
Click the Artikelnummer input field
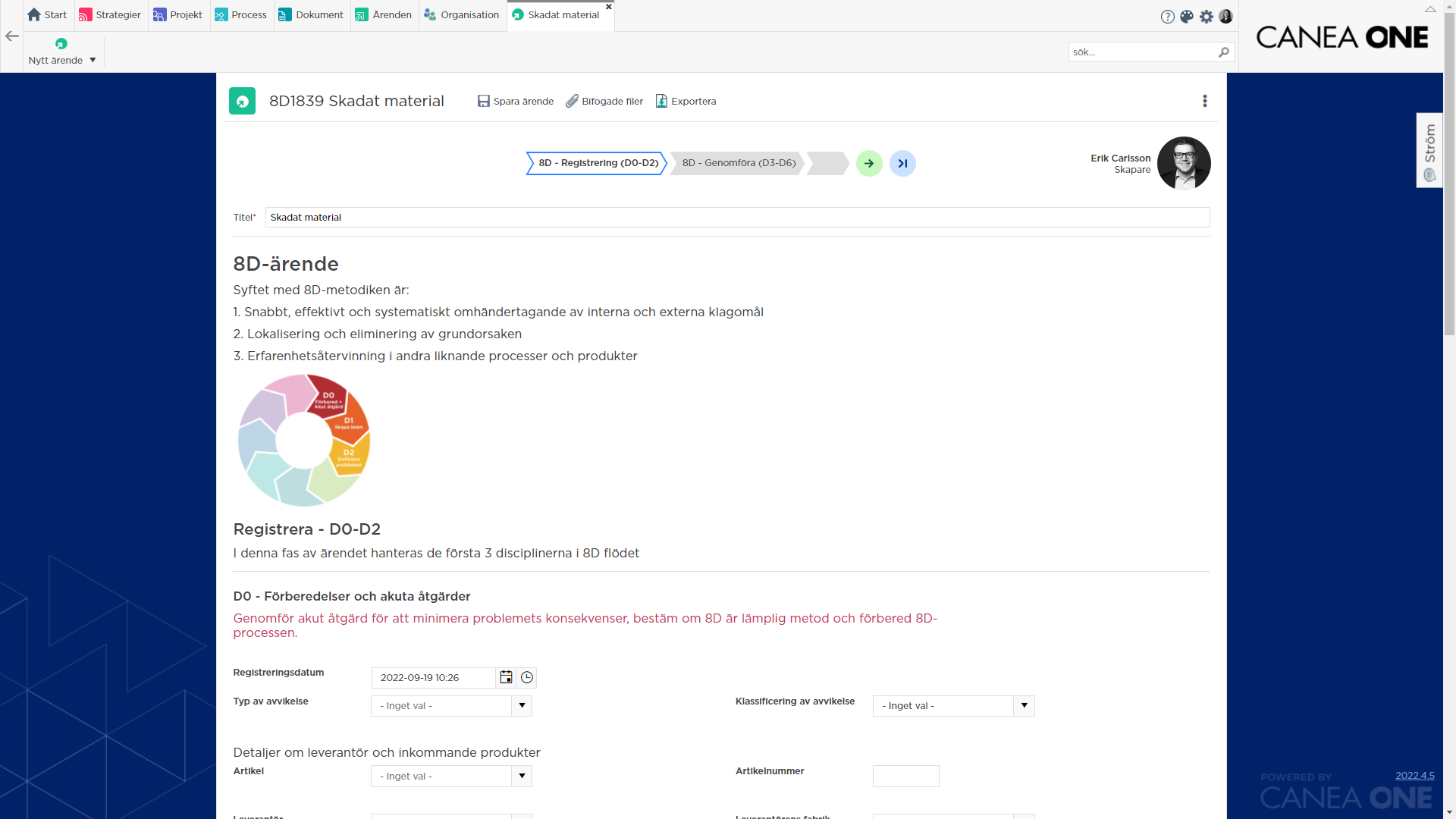click(905, 776)
